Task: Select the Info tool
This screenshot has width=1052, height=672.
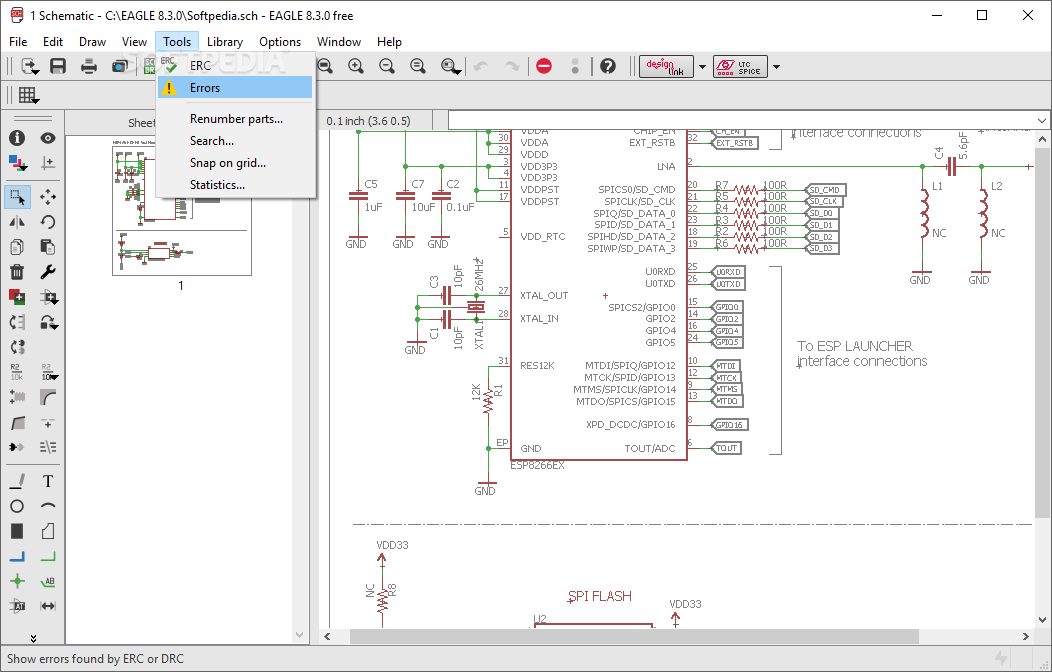Action: point(17,138)
